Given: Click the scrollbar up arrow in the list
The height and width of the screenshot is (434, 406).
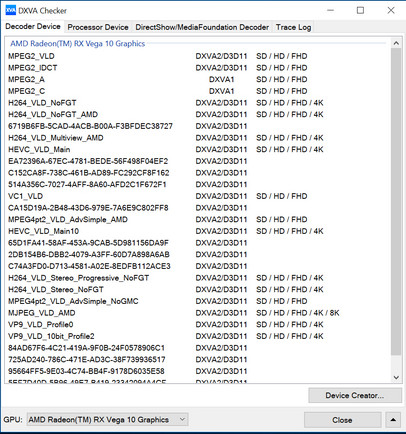Looking at the screenshot, I should click(x=396, y=43).
